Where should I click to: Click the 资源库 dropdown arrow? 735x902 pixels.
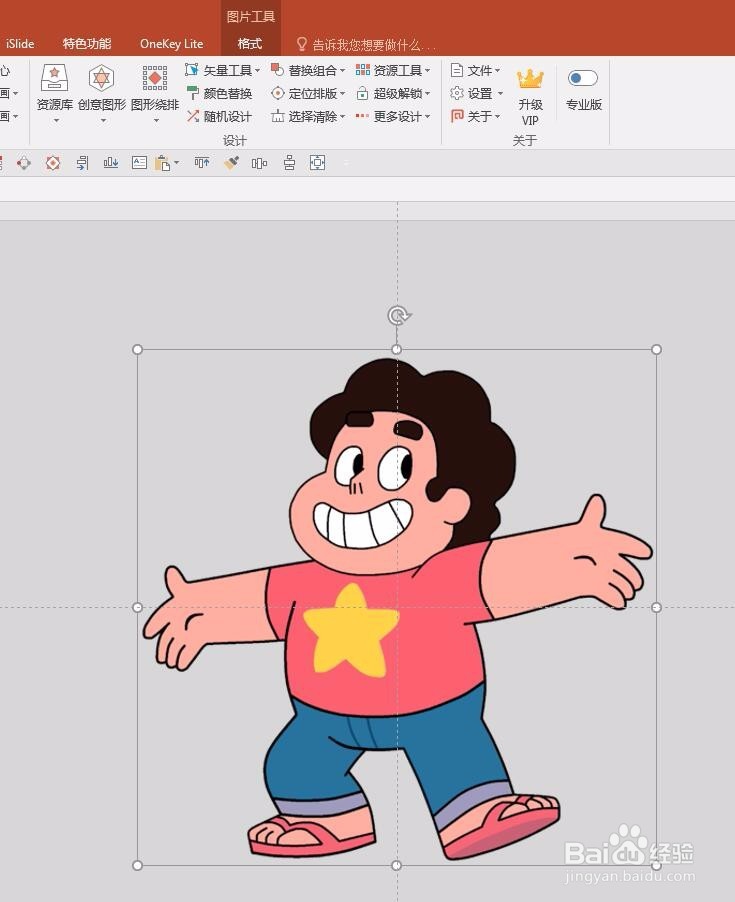tap(56, 121)
